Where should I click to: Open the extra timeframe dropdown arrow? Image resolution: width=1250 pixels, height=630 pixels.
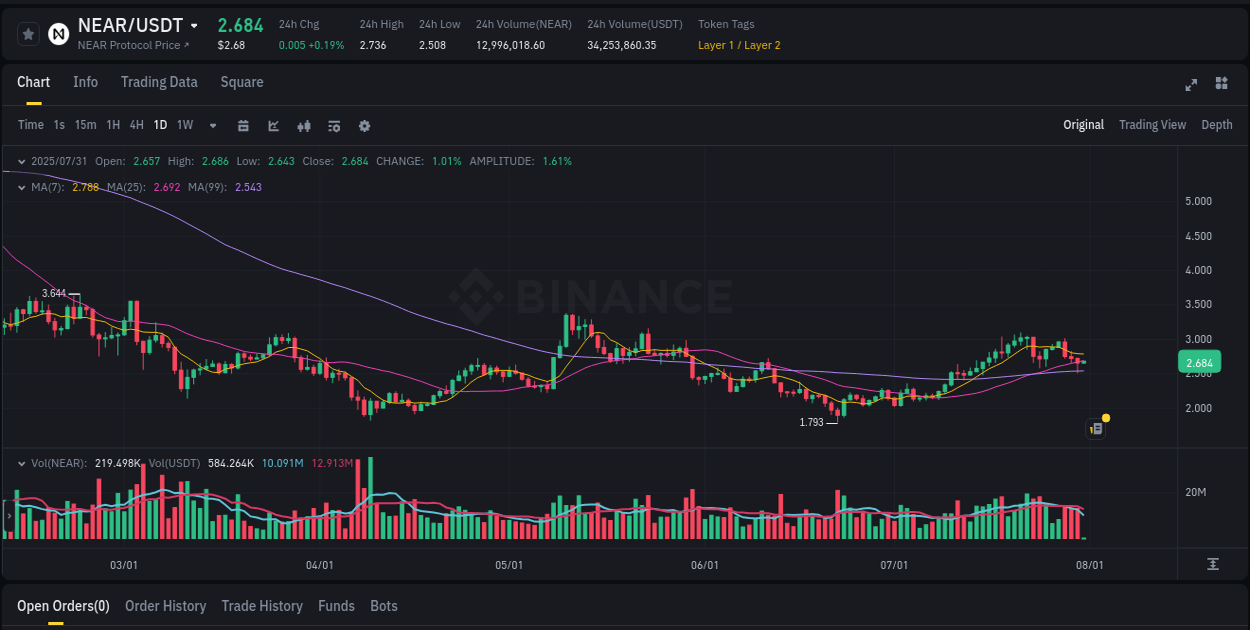(212, 125)
